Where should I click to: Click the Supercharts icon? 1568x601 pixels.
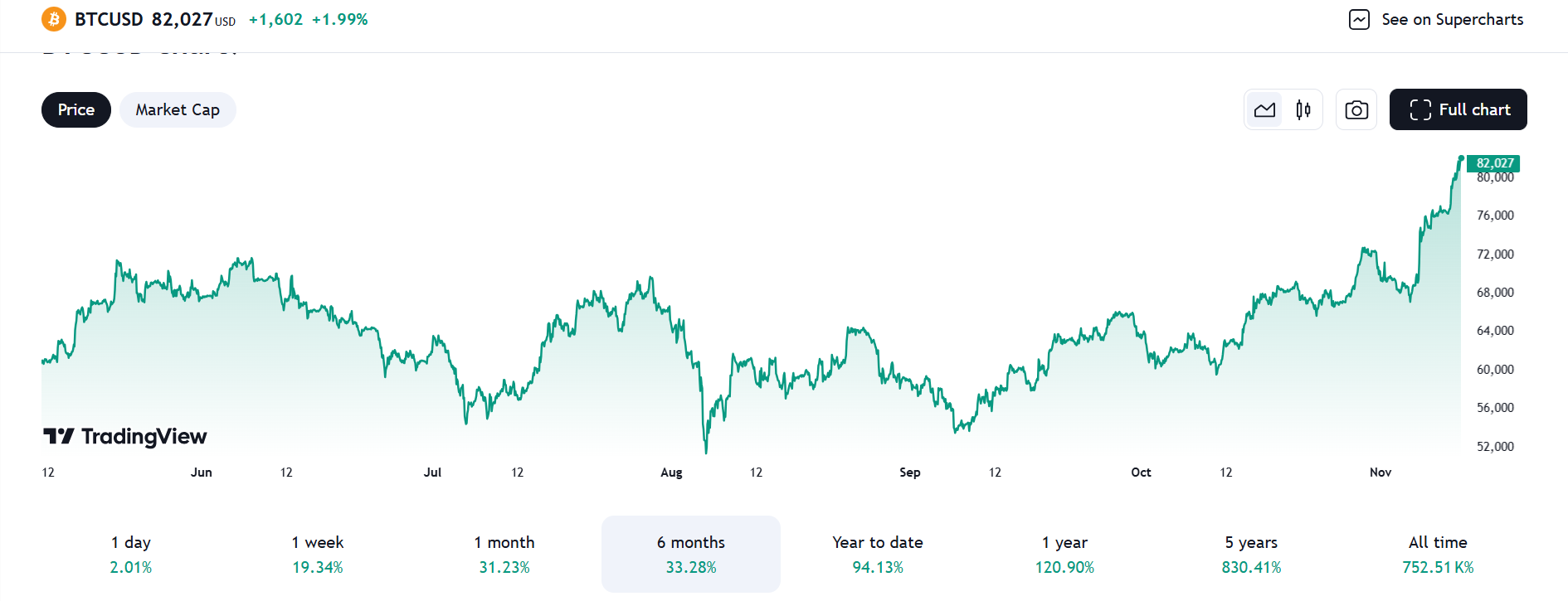tap(1359, 19)
